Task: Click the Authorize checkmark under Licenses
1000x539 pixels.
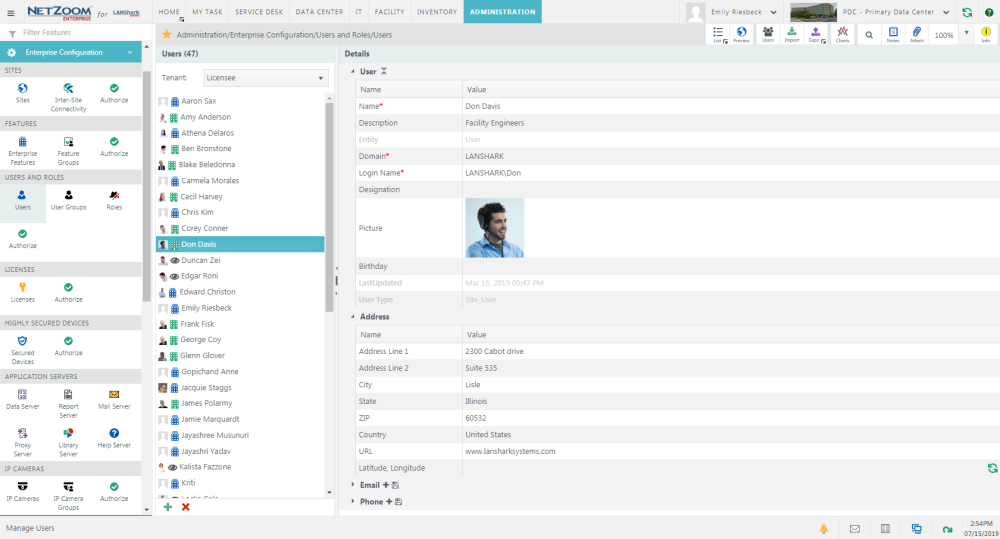Action: click(x=68, y=292)
